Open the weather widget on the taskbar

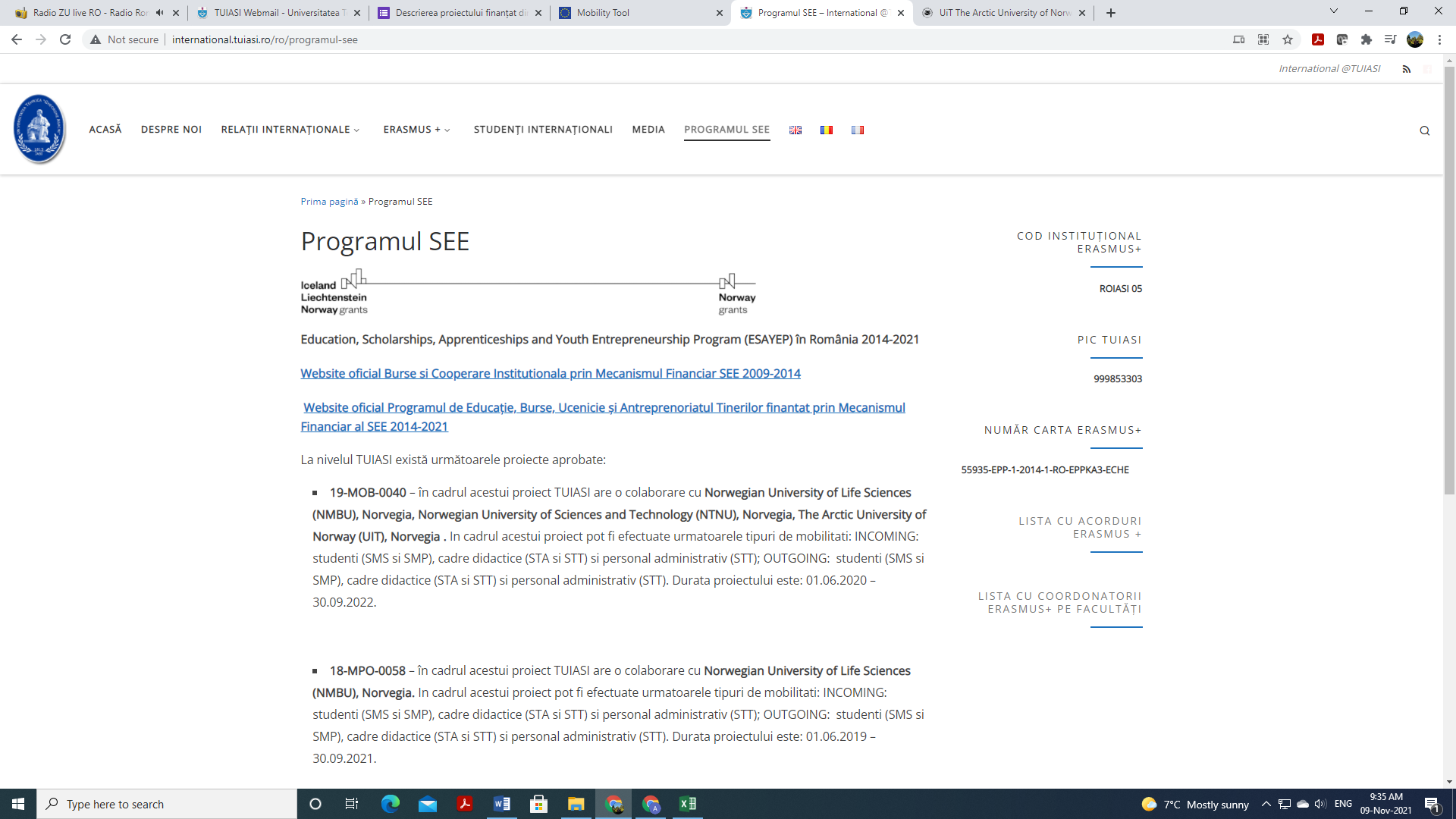(x=1195, y=804)
